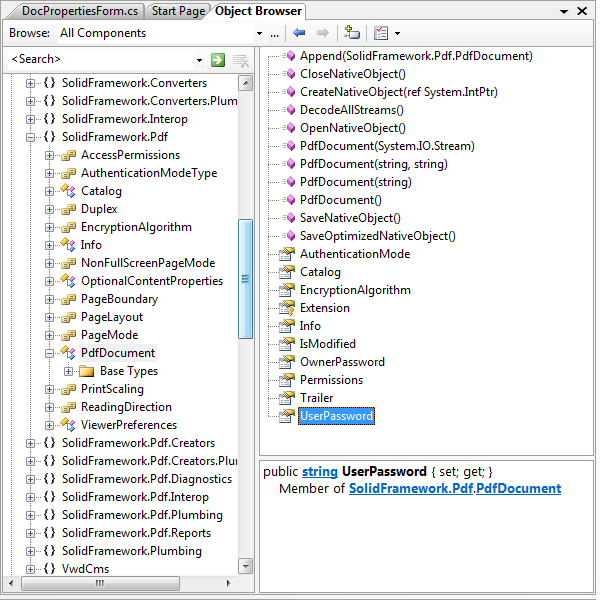Switch to the Start Page tab
This screenshot has width=600, height=600.
point(178,11)
